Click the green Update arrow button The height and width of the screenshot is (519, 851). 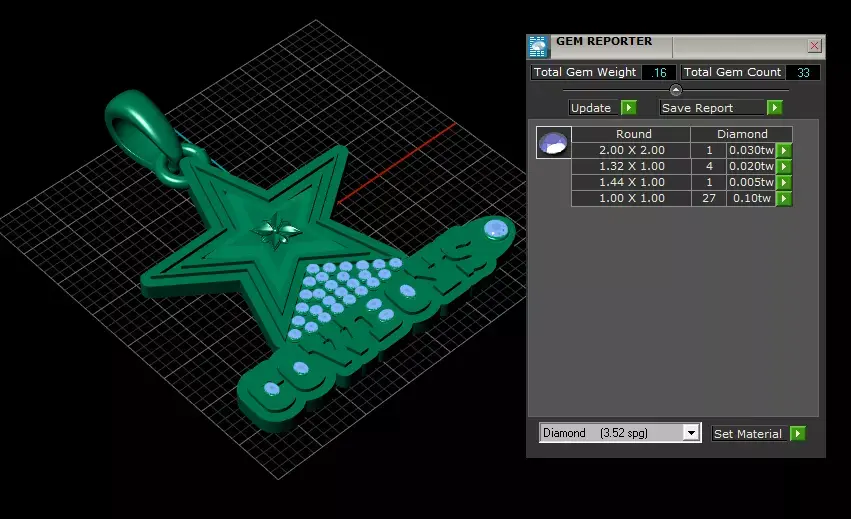[628, 107]
